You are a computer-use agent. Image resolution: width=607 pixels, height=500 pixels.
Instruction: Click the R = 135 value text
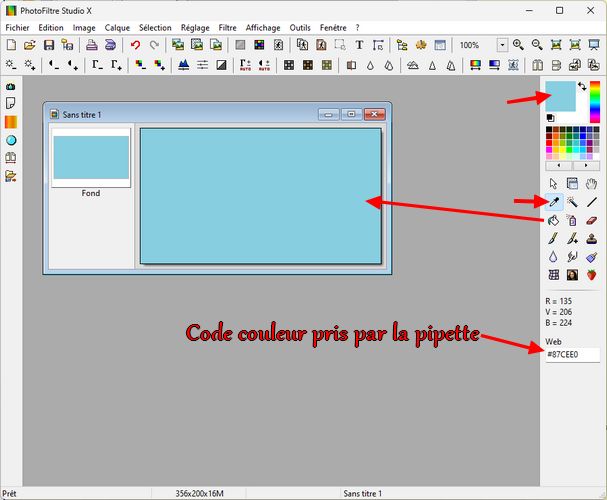pos(559,301)
